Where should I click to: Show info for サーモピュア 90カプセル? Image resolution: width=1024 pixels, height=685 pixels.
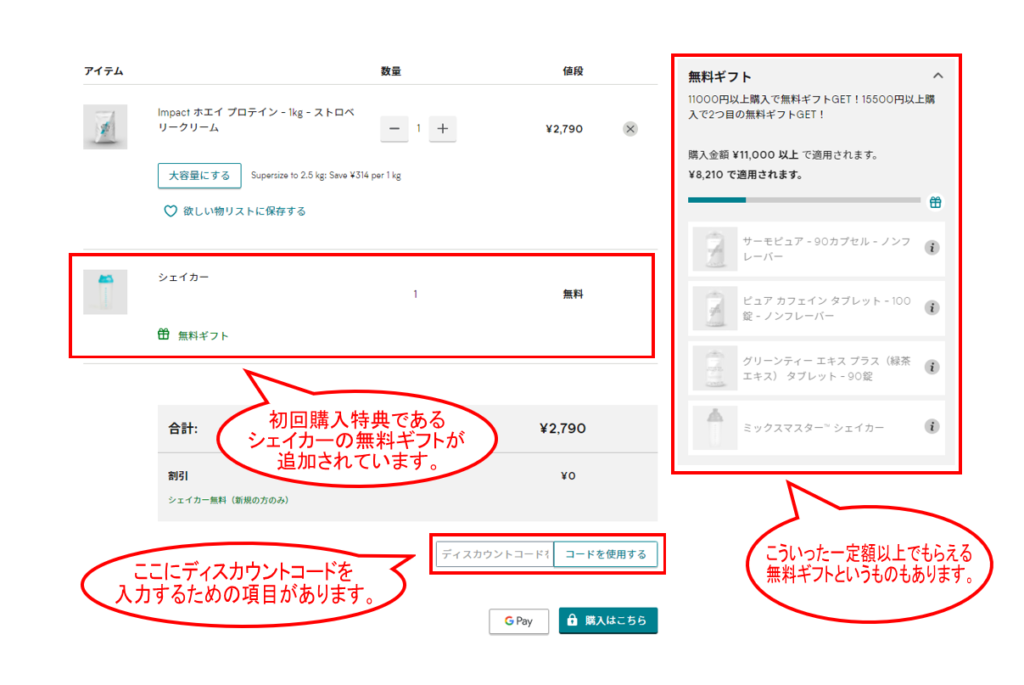tap(932, 247)
